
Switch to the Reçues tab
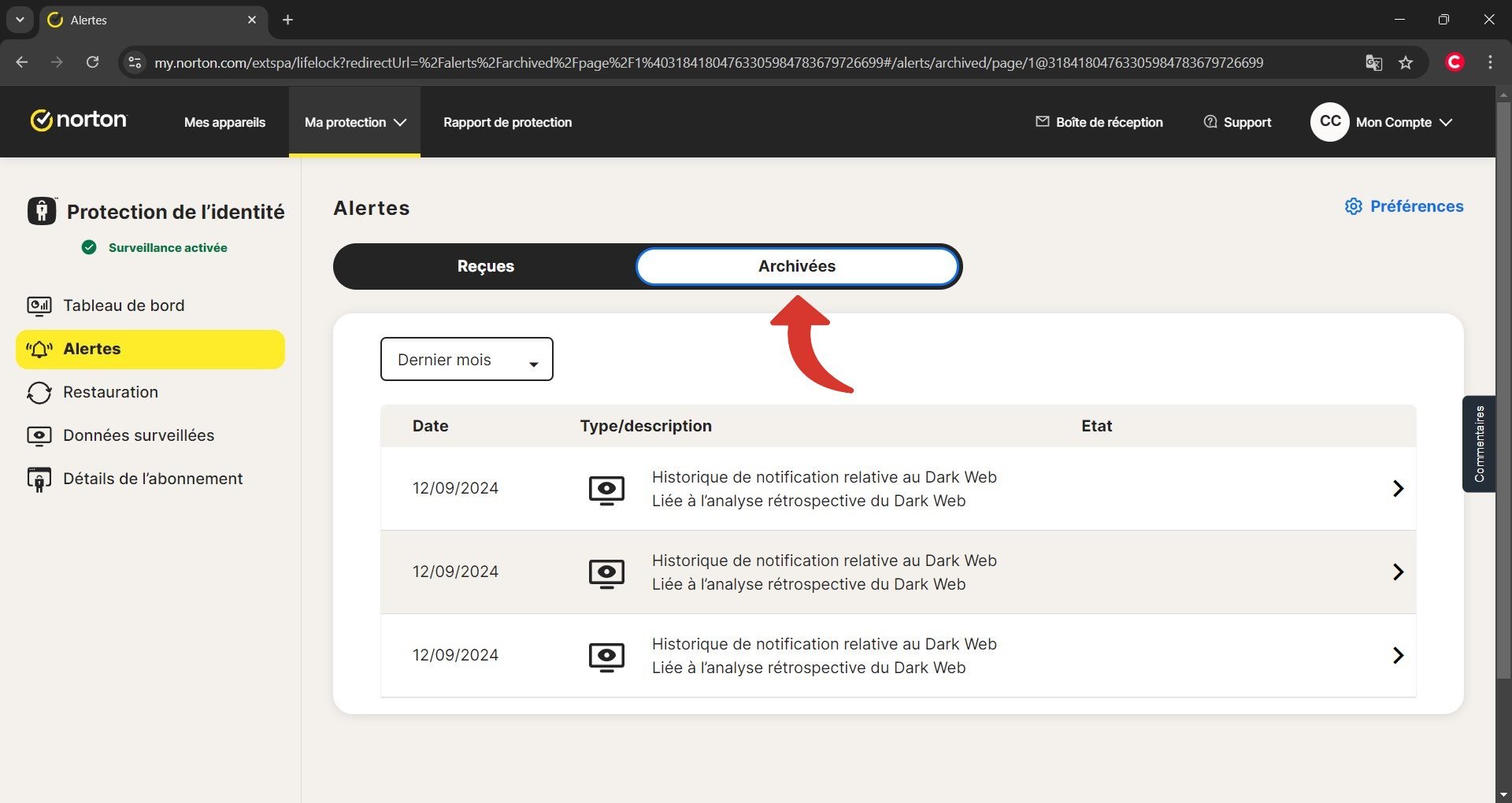[x=485, y=266]
